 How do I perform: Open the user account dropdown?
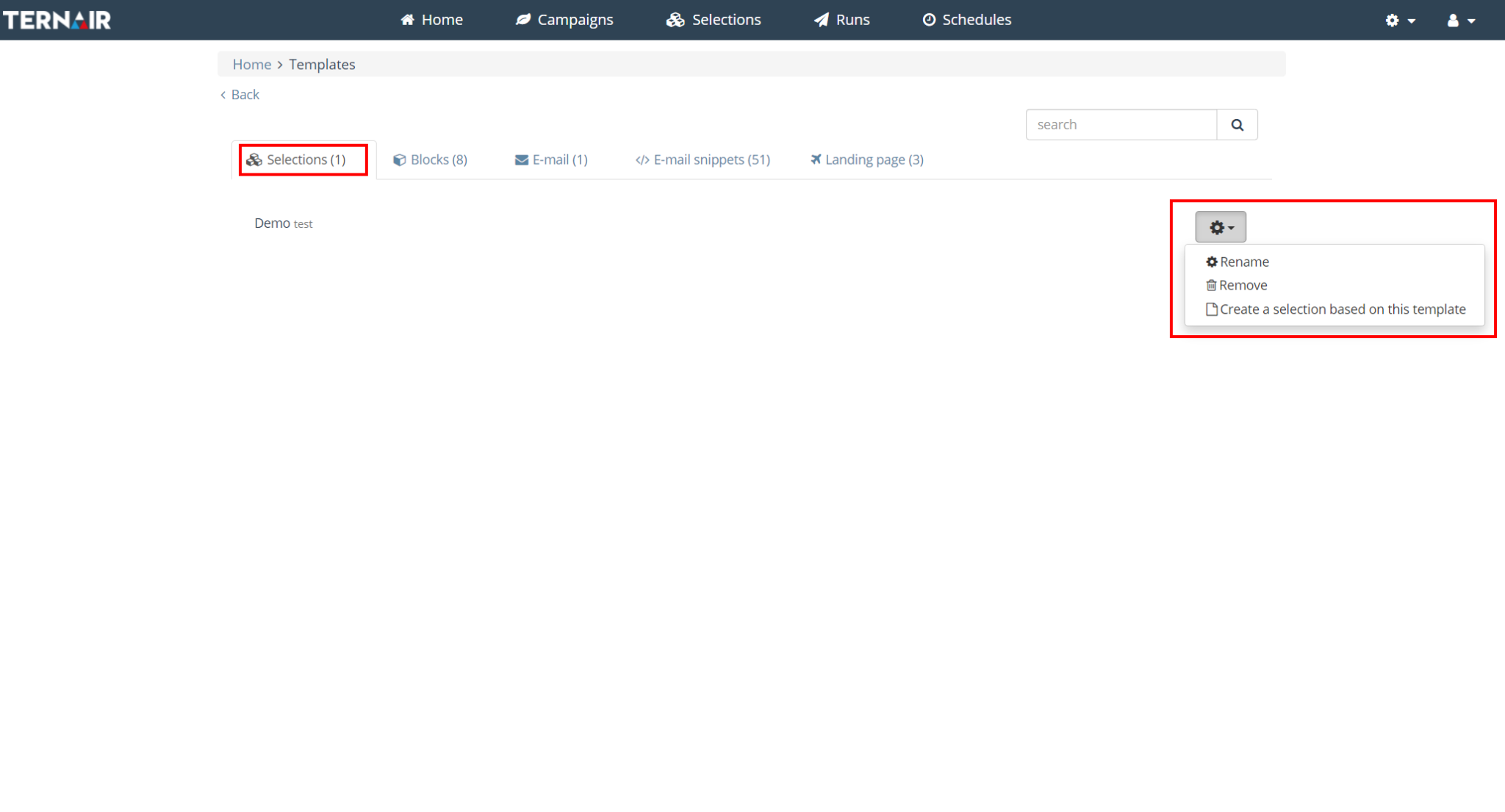click(x=1461, y=21)
